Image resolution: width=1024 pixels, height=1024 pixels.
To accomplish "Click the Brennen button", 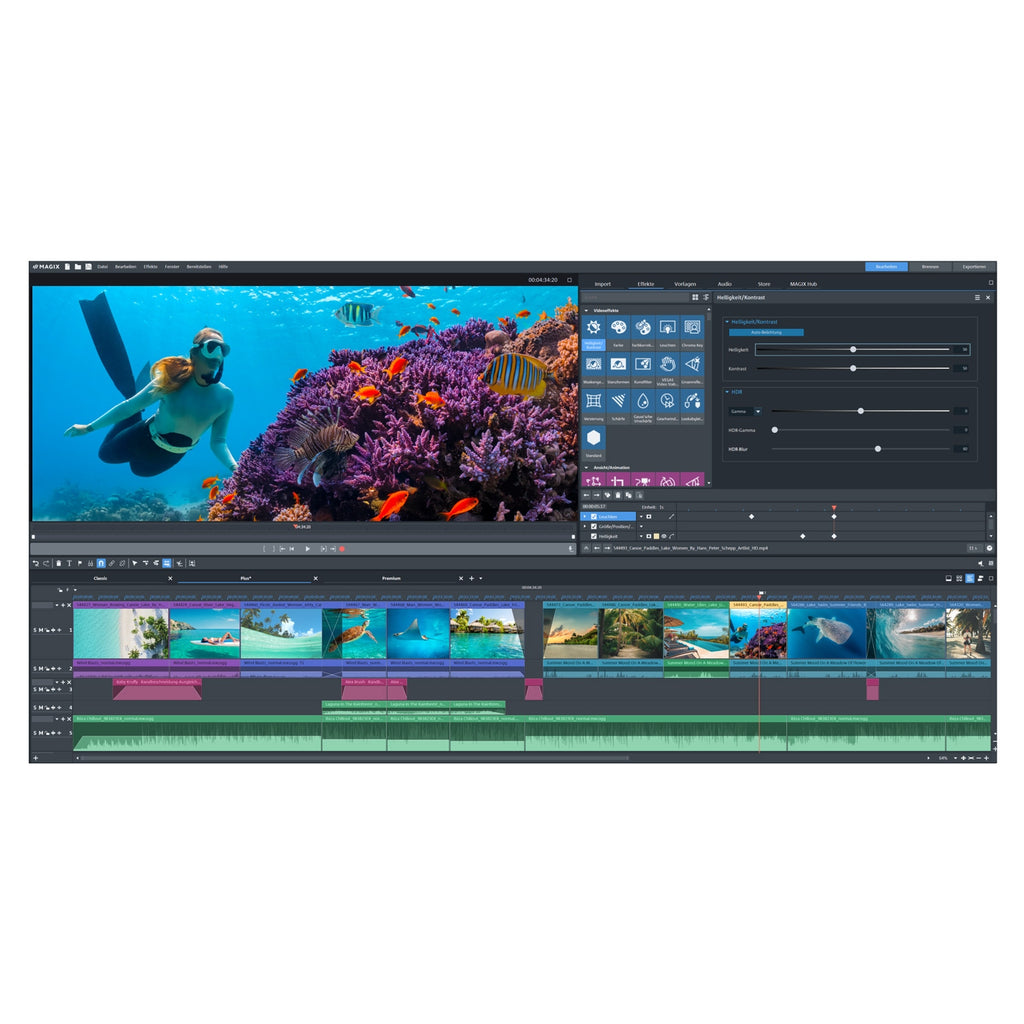I will click(x=930, y=266).
